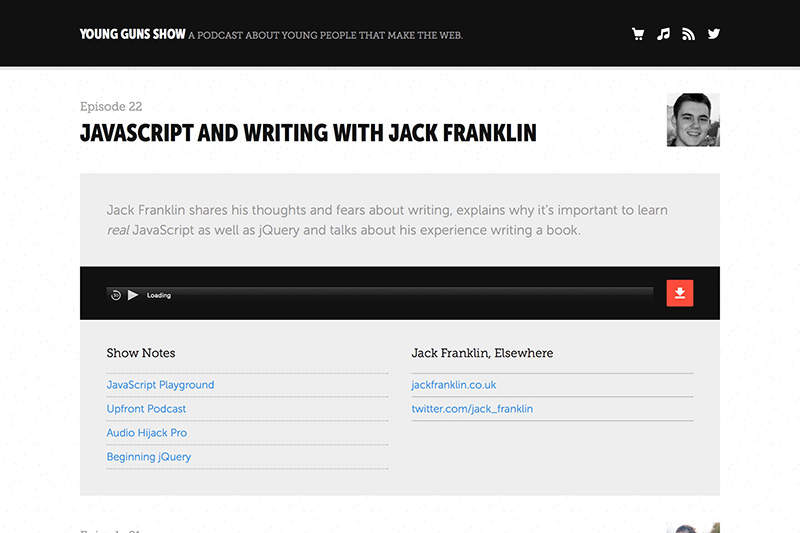The height and width of the screenshot is (533, 800).
Task: Click the Jack Franklin, Elsewhere heading
Action: coord(482,353)
